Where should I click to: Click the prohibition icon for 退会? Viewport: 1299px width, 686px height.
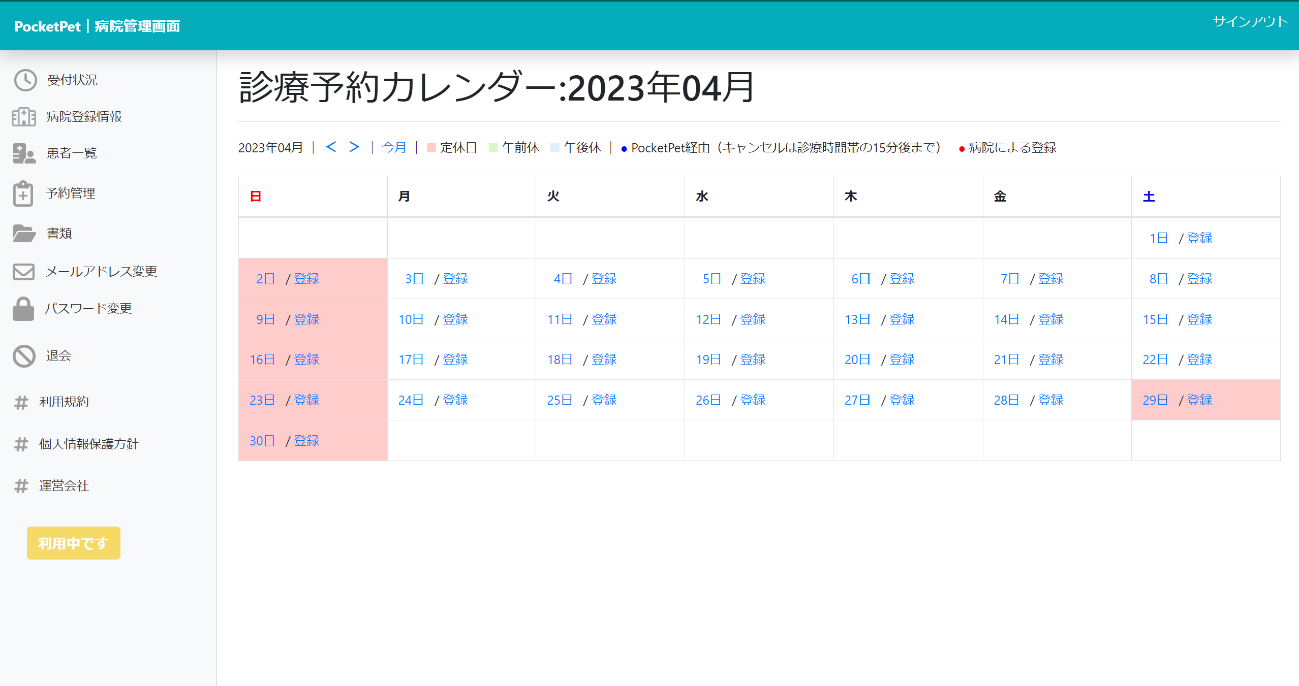point(24,355)
